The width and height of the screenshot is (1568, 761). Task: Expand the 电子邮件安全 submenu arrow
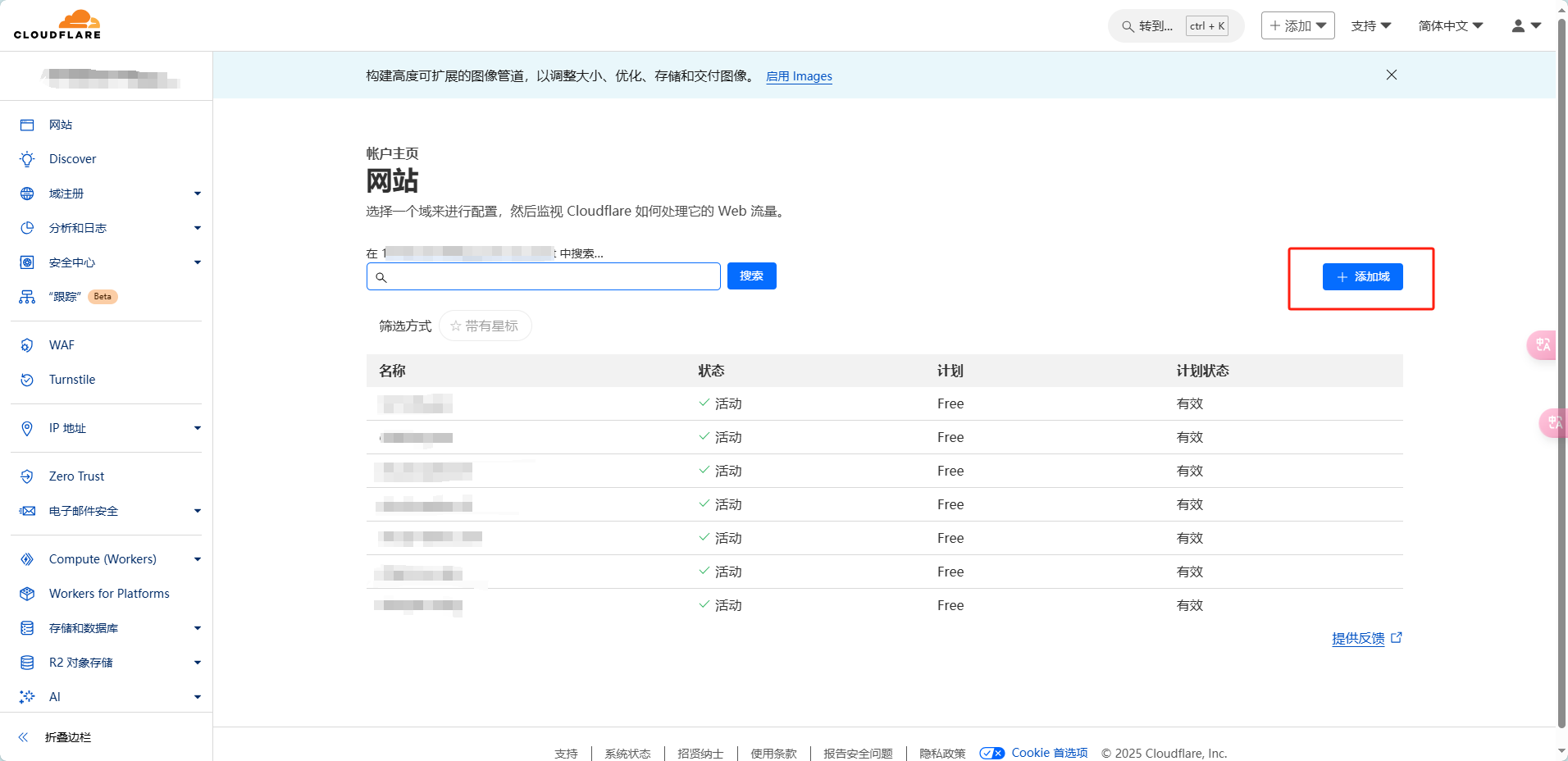(198, 511)
